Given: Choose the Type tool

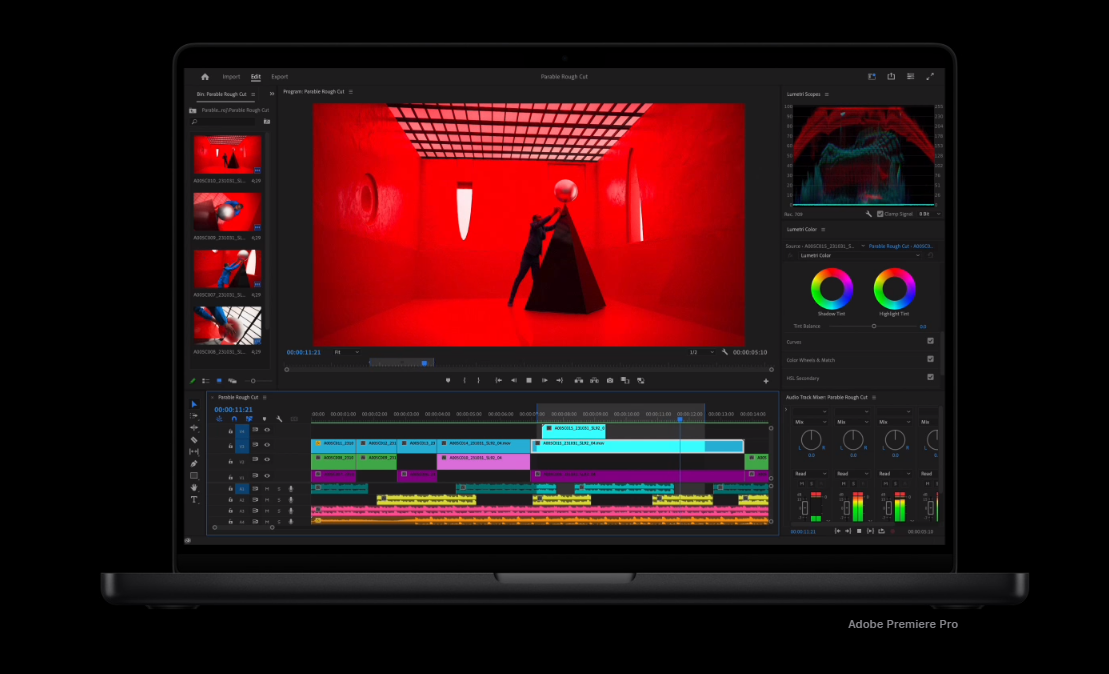Looking at the screenshot, I should click(x=194, y=499).
